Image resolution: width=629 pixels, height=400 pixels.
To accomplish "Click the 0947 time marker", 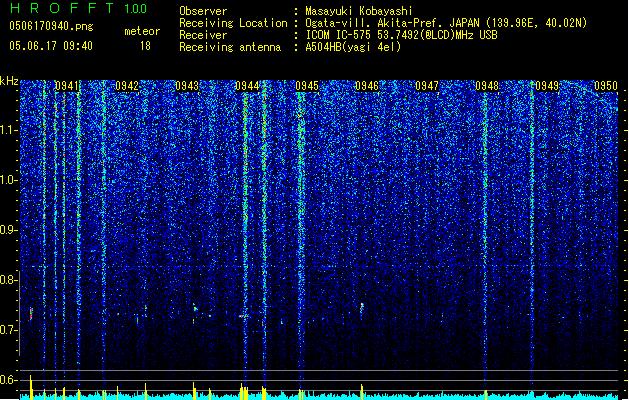I will pos(427,86).
